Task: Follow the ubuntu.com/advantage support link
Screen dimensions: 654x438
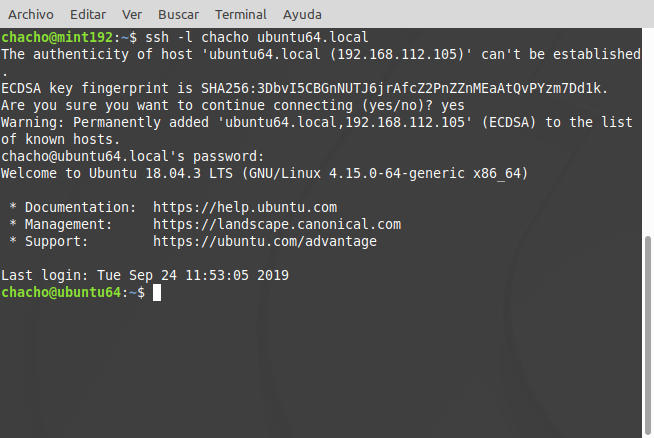Action: 265,241
